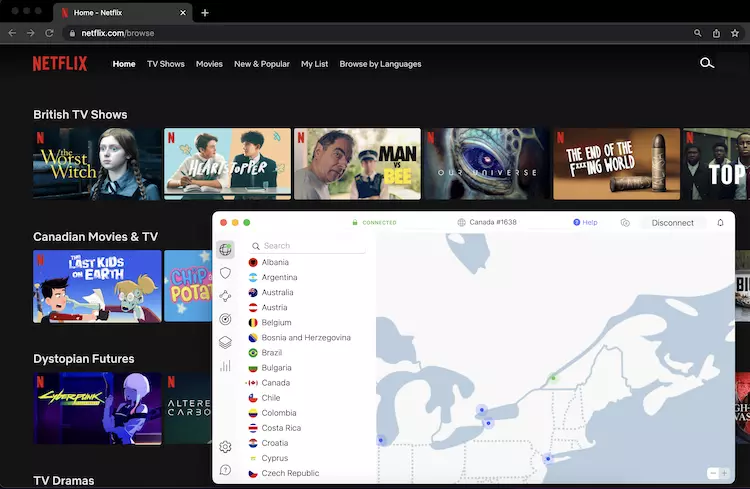Open the stacked layers presets icon in VPN sidebar
Screen dimensions: 750x489
point(225,342)
